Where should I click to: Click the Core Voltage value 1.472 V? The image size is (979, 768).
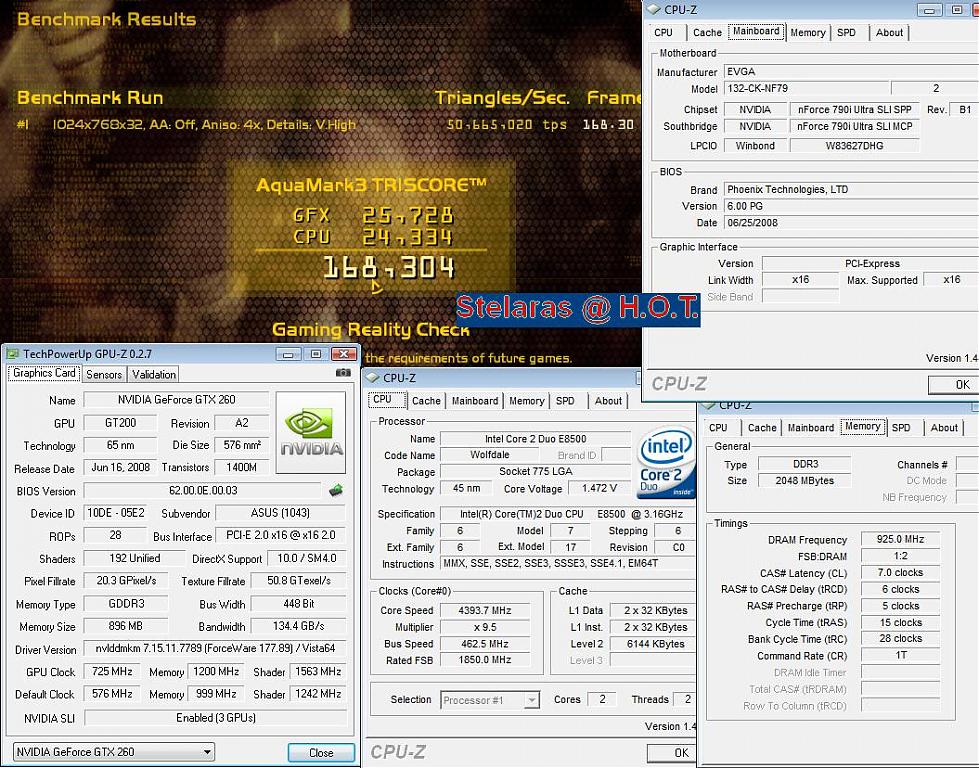coord(599,488)
